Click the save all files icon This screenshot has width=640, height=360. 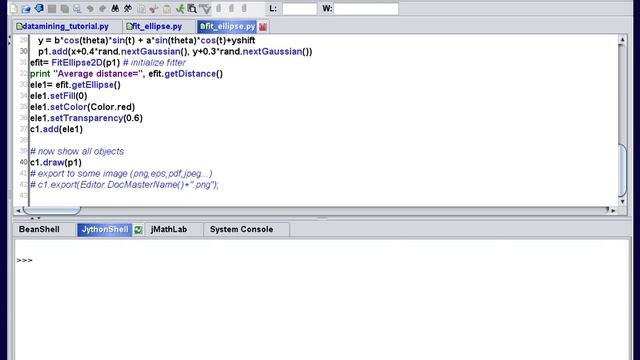coord(64,8)
